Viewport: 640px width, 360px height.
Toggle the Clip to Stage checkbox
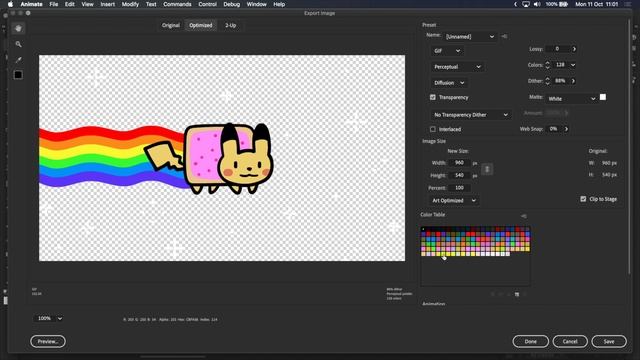coord(583,199)
